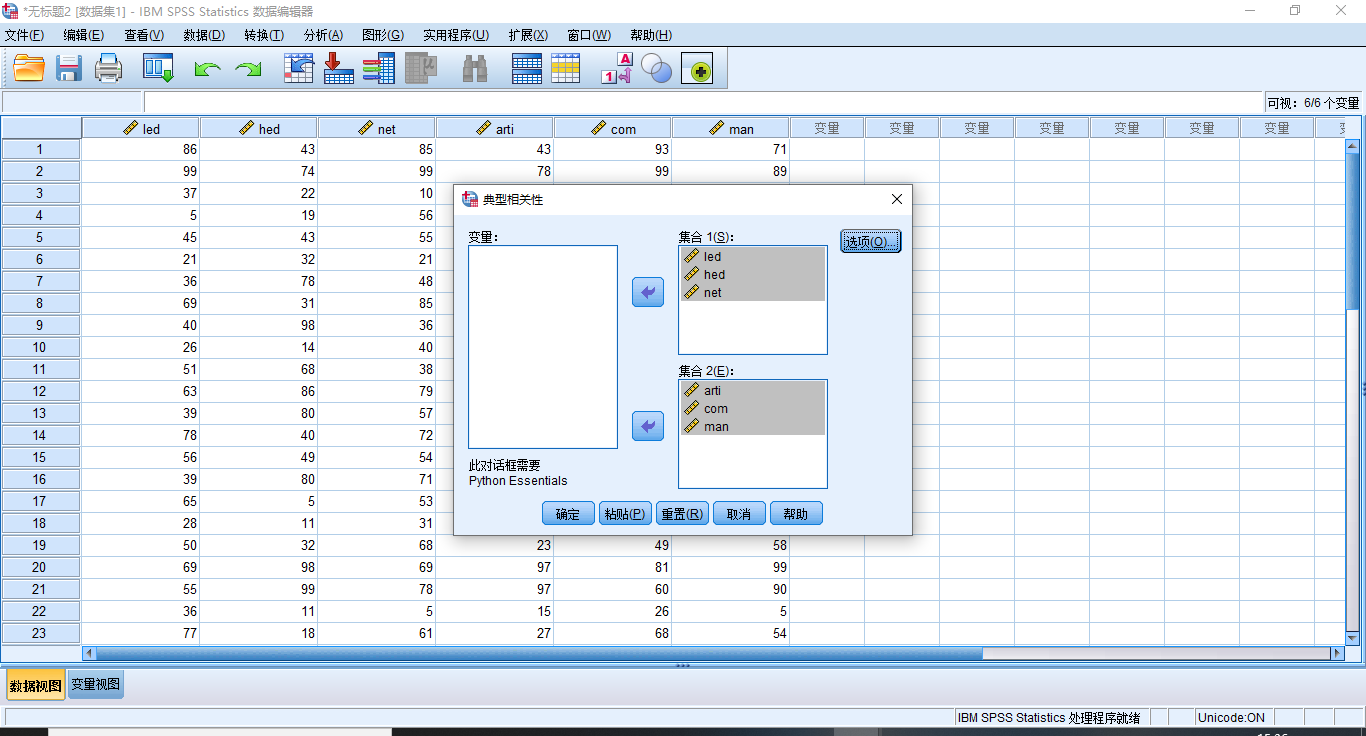Open data document folder icon

29,69
